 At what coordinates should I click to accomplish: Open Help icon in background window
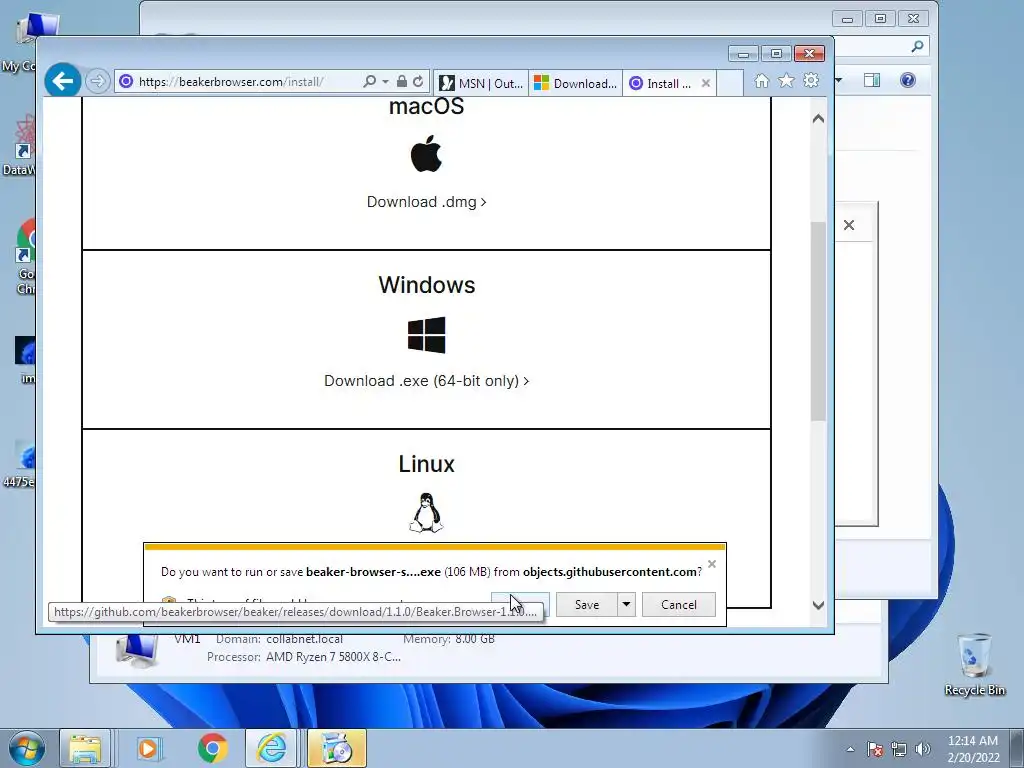[908, 80]
